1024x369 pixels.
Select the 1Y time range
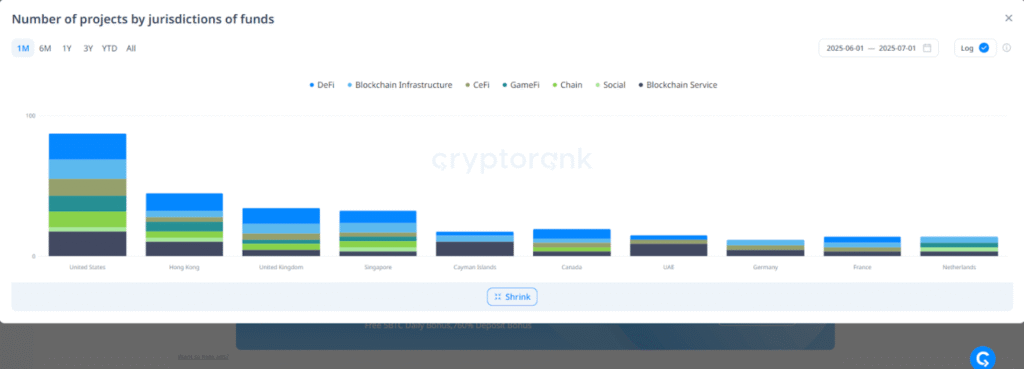[67, 48]
